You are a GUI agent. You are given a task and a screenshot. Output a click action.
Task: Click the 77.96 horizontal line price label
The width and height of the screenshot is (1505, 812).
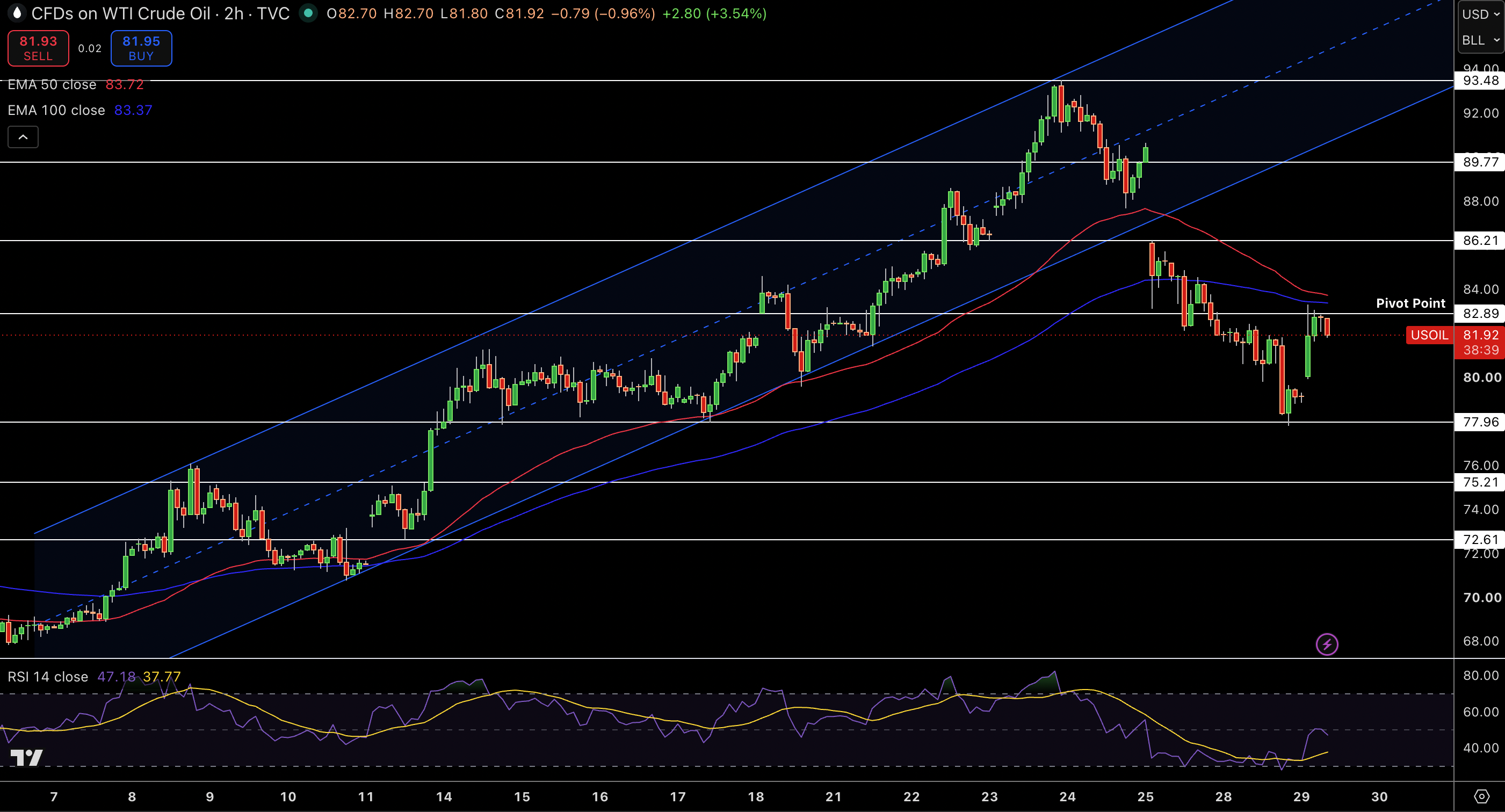[1480, 422]
